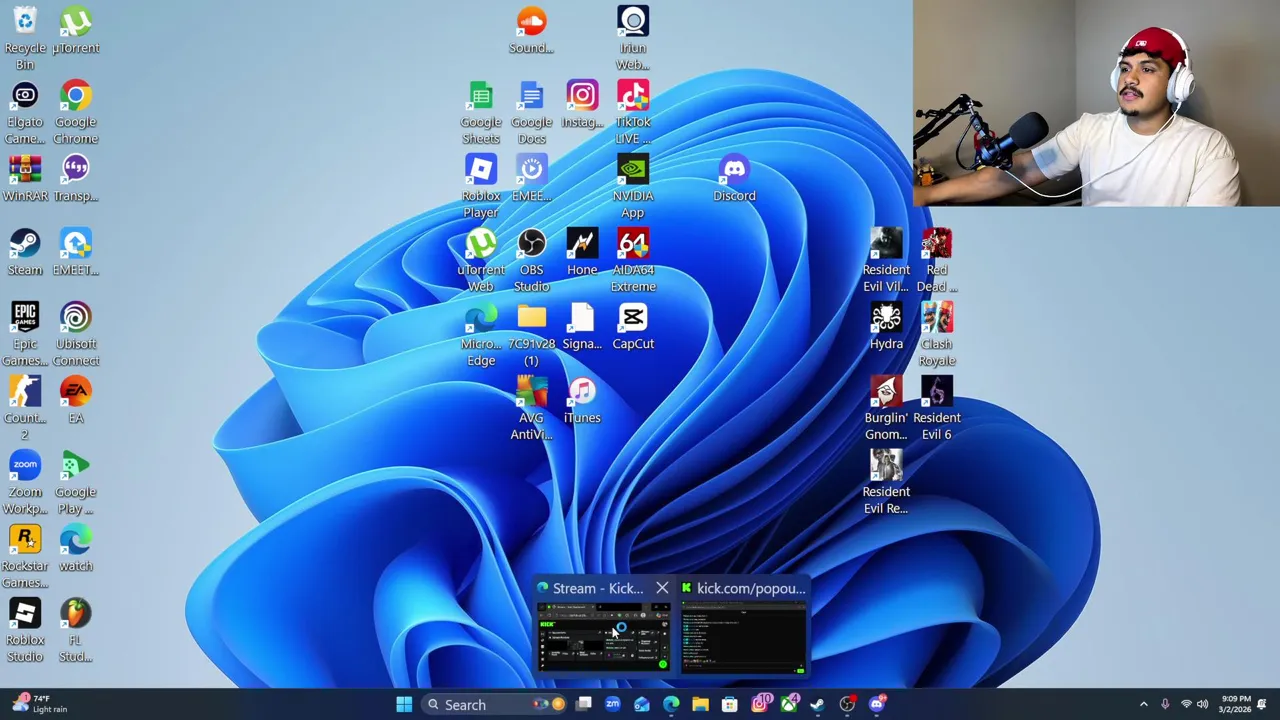Open the Steam desktop shortcut
1280x720 pixels.
click(25, 252)
